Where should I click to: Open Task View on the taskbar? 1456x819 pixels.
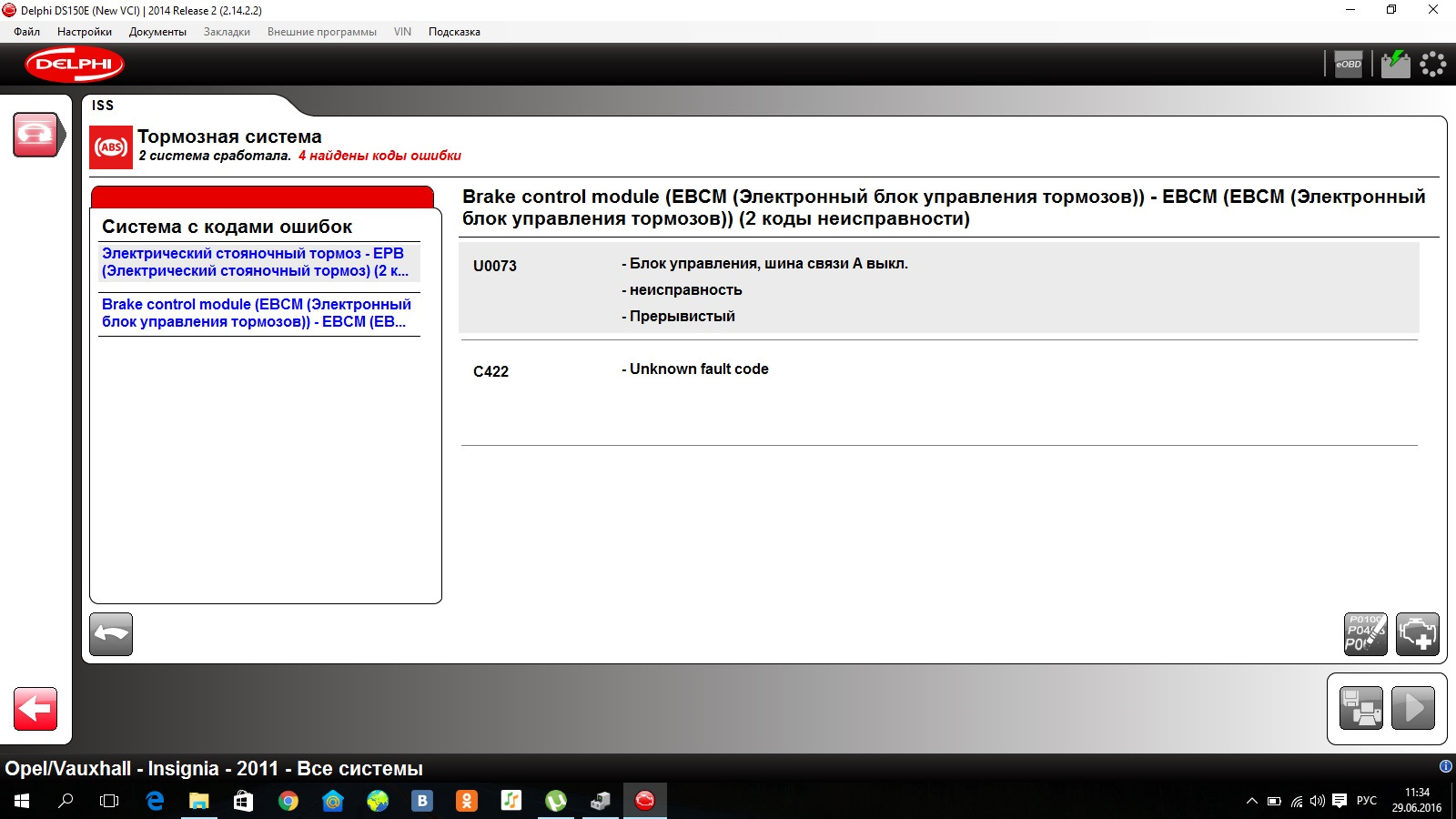pyautogui.click(x=109, y=801)
